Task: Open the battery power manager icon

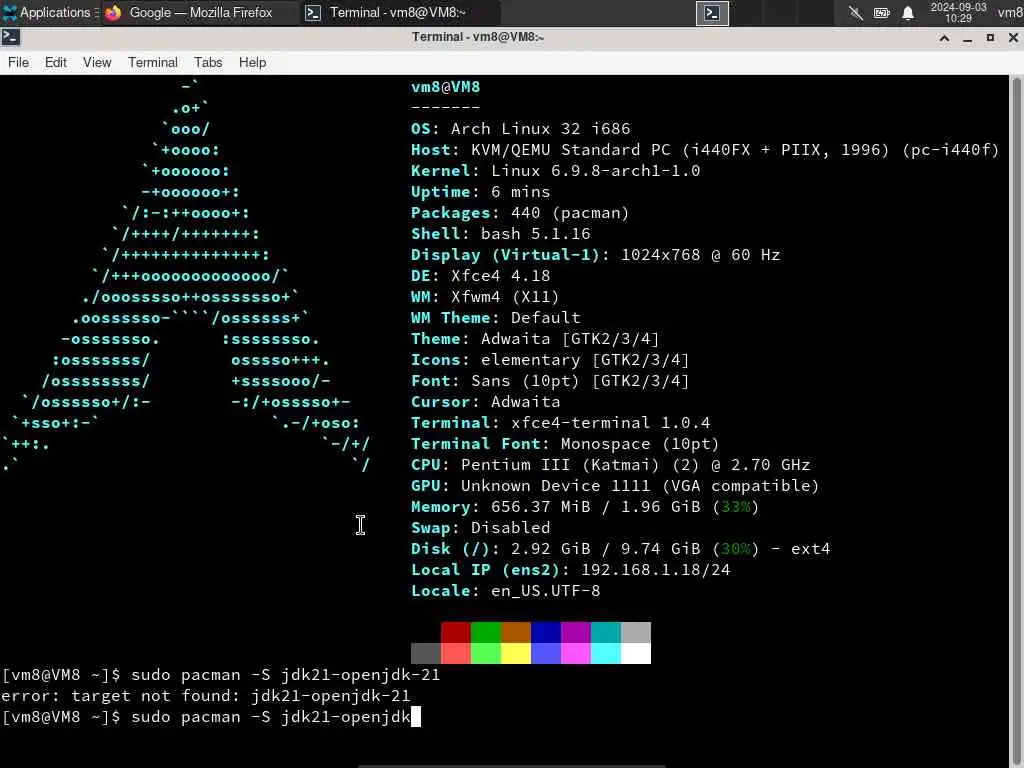Action: (x=882, y=13)
